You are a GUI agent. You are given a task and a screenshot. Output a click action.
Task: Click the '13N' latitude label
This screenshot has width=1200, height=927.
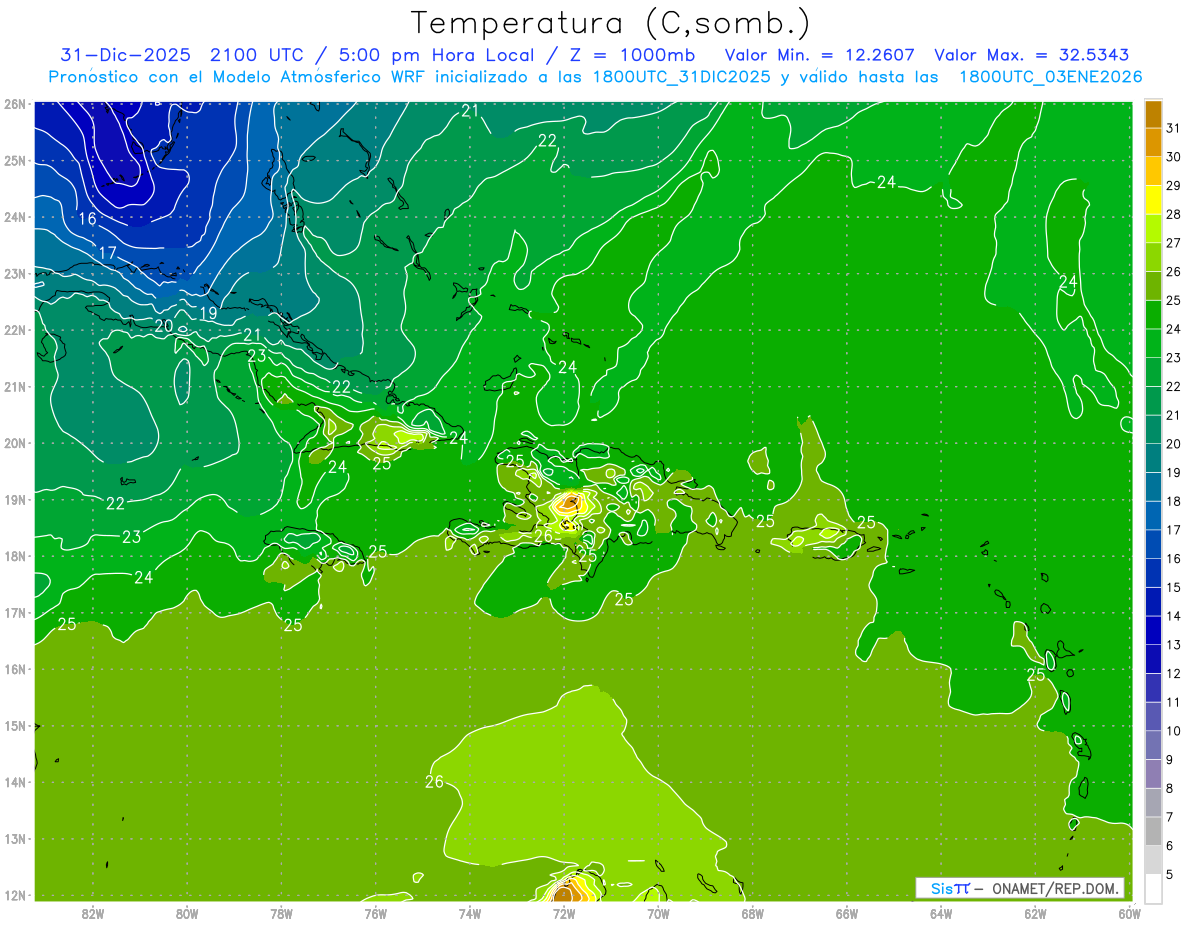click(15, 839)
